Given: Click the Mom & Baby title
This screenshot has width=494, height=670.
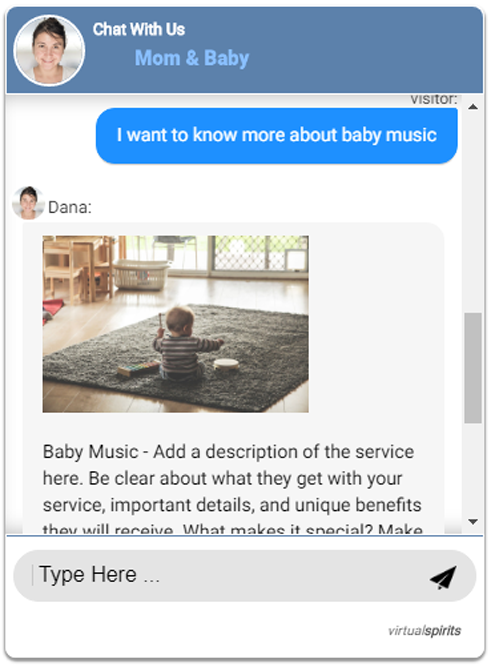Looking at the screenshot, I should [192, 58].
